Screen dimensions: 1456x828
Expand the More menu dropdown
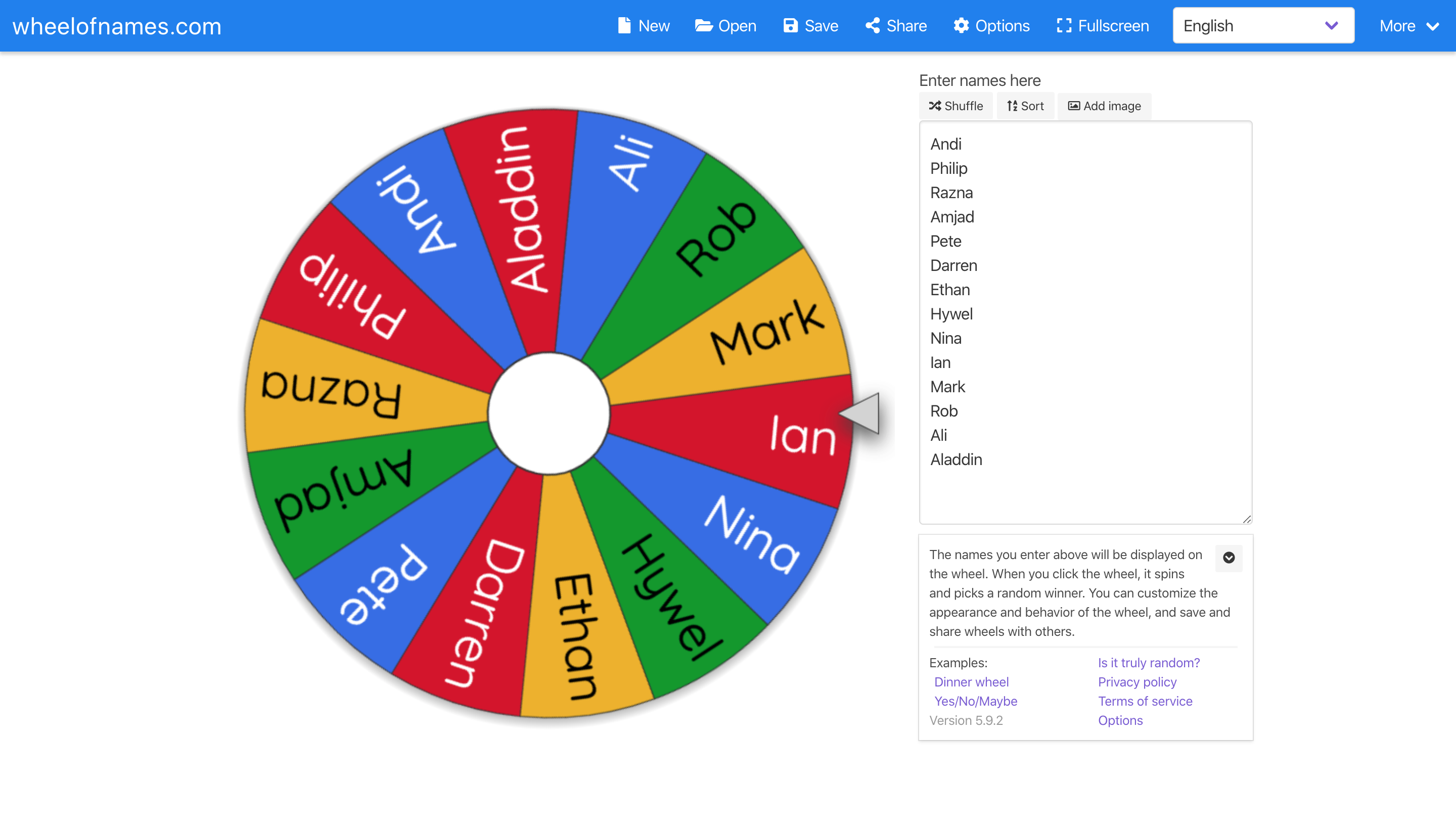click(x=1410, y=26)
